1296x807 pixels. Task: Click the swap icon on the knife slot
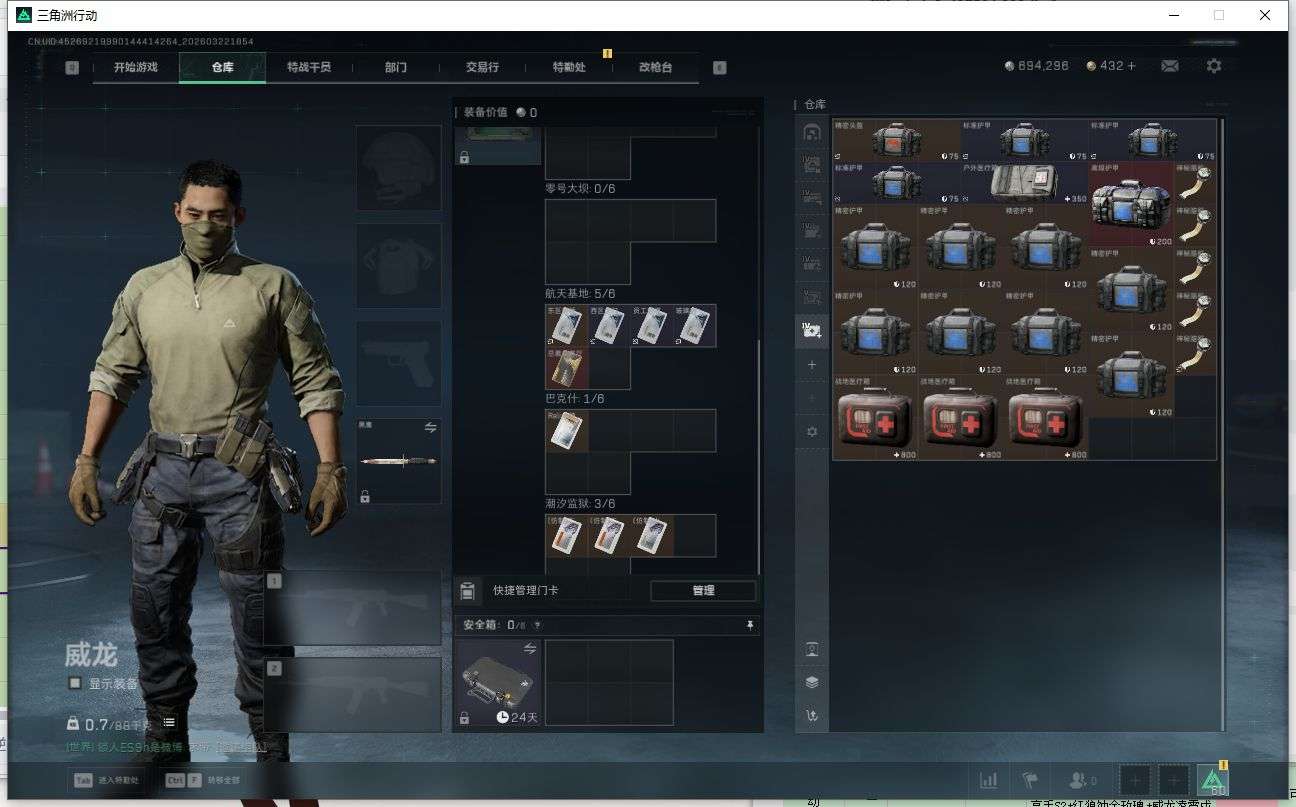[x=431, y=427]
